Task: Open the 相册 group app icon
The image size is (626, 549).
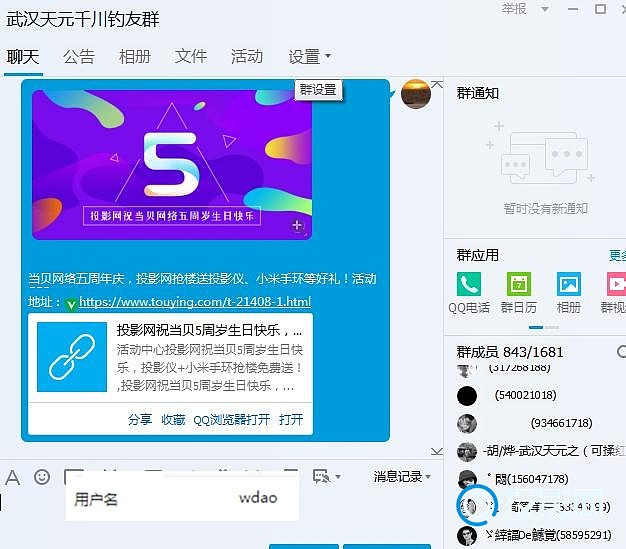Action: 569,293
